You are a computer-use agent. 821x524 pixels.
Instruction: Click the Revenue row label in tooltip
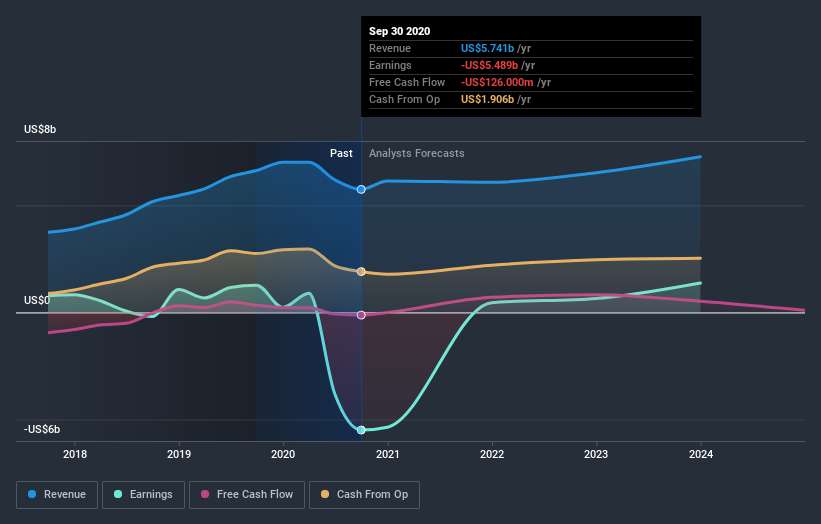point(390,48)
